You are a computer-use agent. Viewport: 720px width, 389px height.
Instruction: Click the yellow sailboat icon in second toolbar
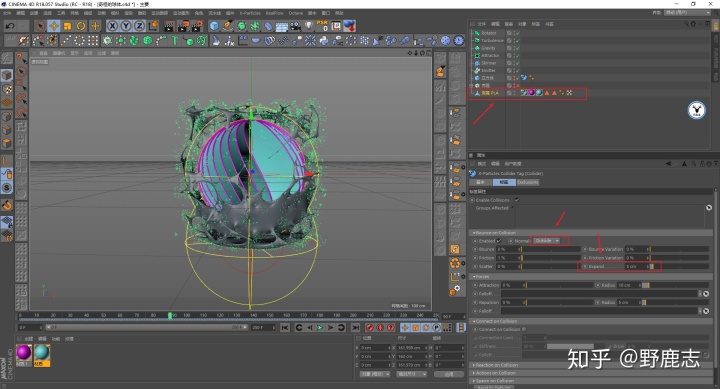(215, 41)
